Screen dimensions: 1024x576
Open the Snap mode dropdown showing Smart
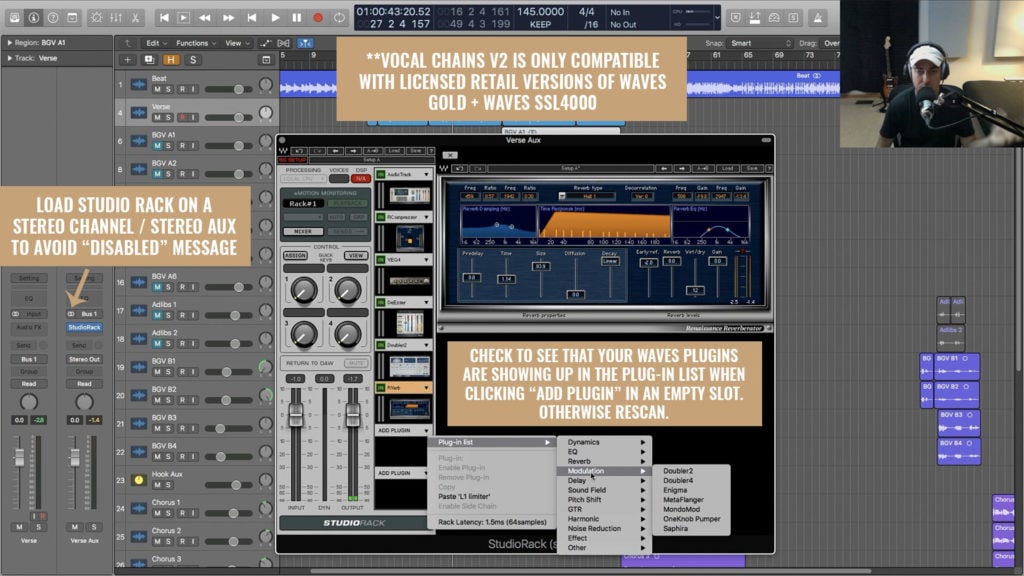(x=761, y=43)
